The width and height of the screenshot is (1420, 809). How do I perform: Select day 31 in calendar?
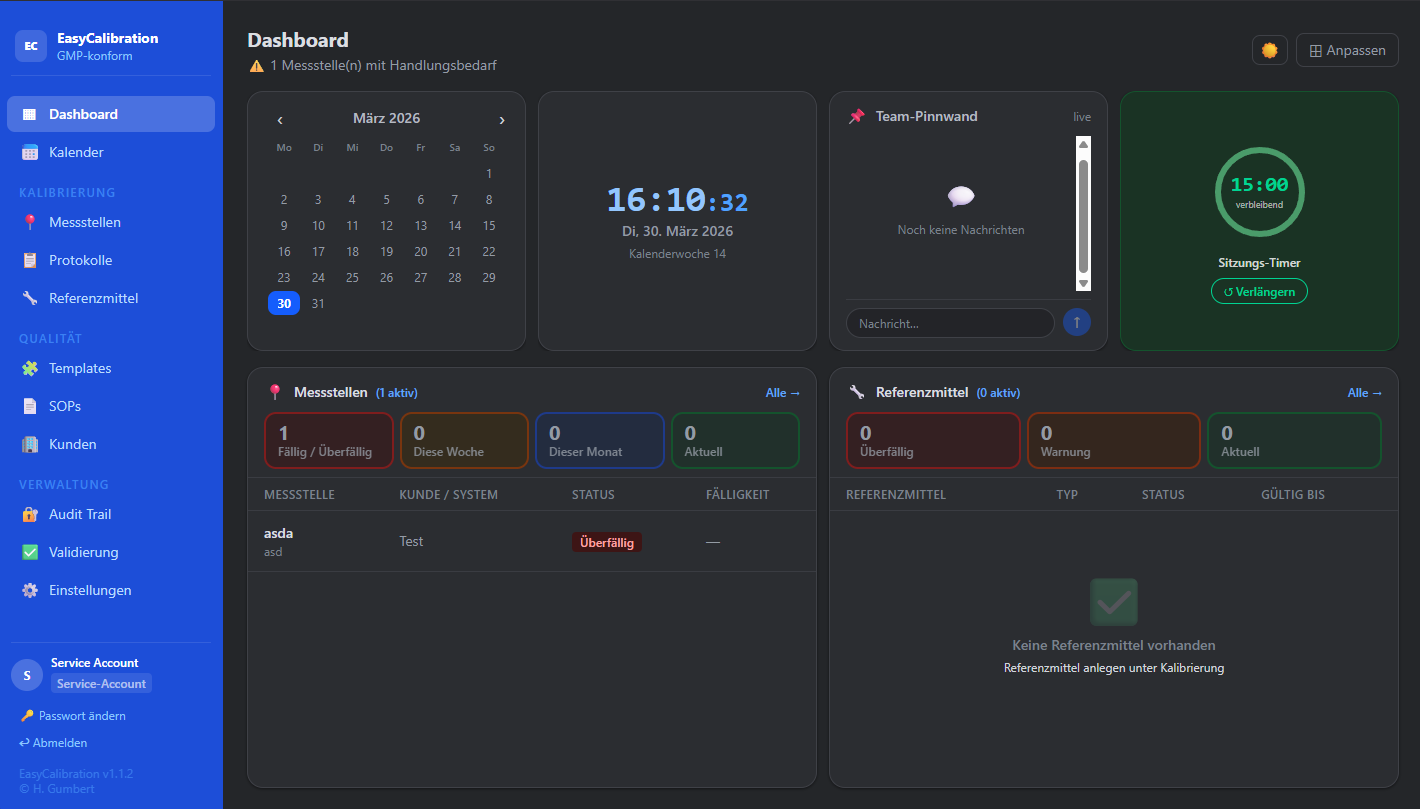(318, 303)
